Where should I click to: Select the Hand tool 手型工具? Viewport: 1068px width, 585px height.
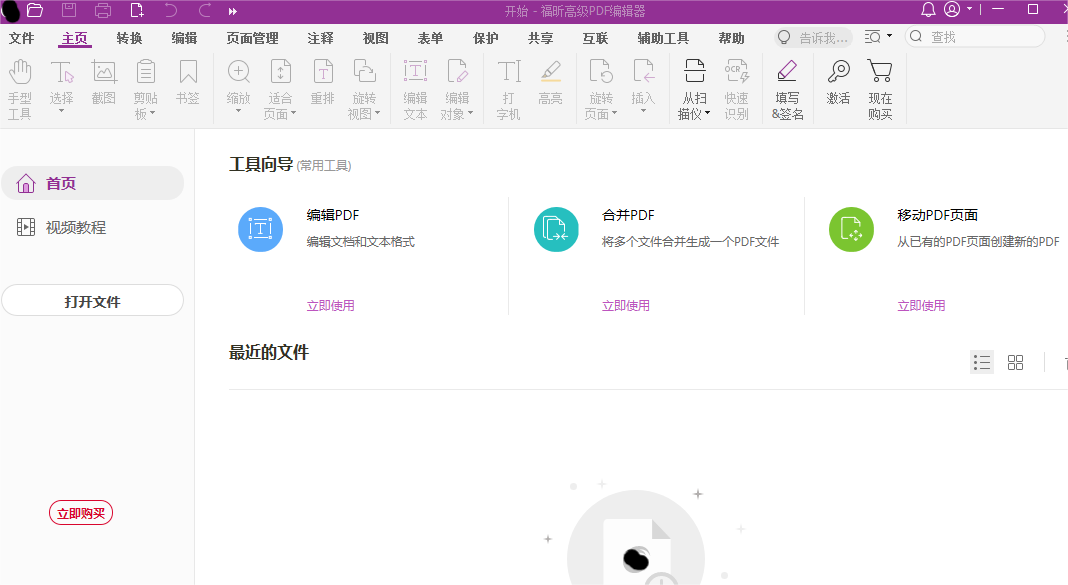click(x=20, y=87)
